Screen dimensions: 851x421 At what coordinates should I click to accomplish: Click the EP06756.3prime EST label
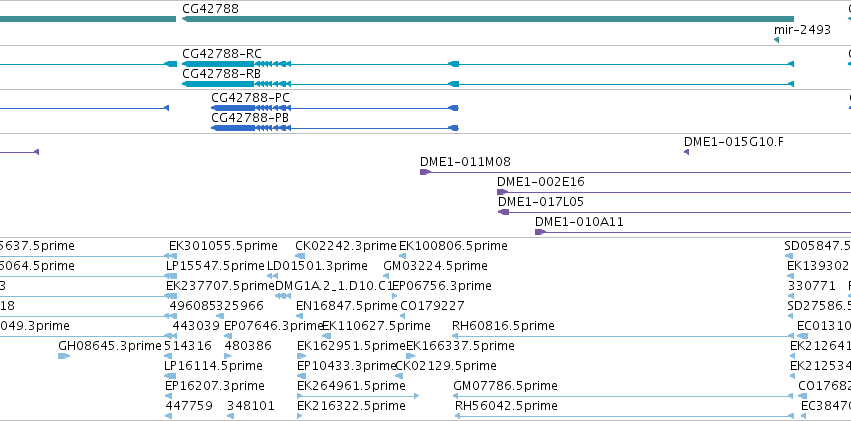tap(442, 286)
